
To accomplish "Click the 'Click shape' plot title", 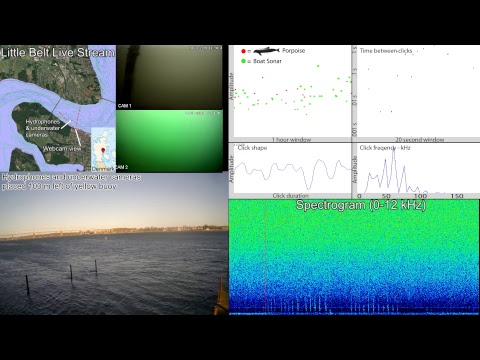I will pos(252,148).
